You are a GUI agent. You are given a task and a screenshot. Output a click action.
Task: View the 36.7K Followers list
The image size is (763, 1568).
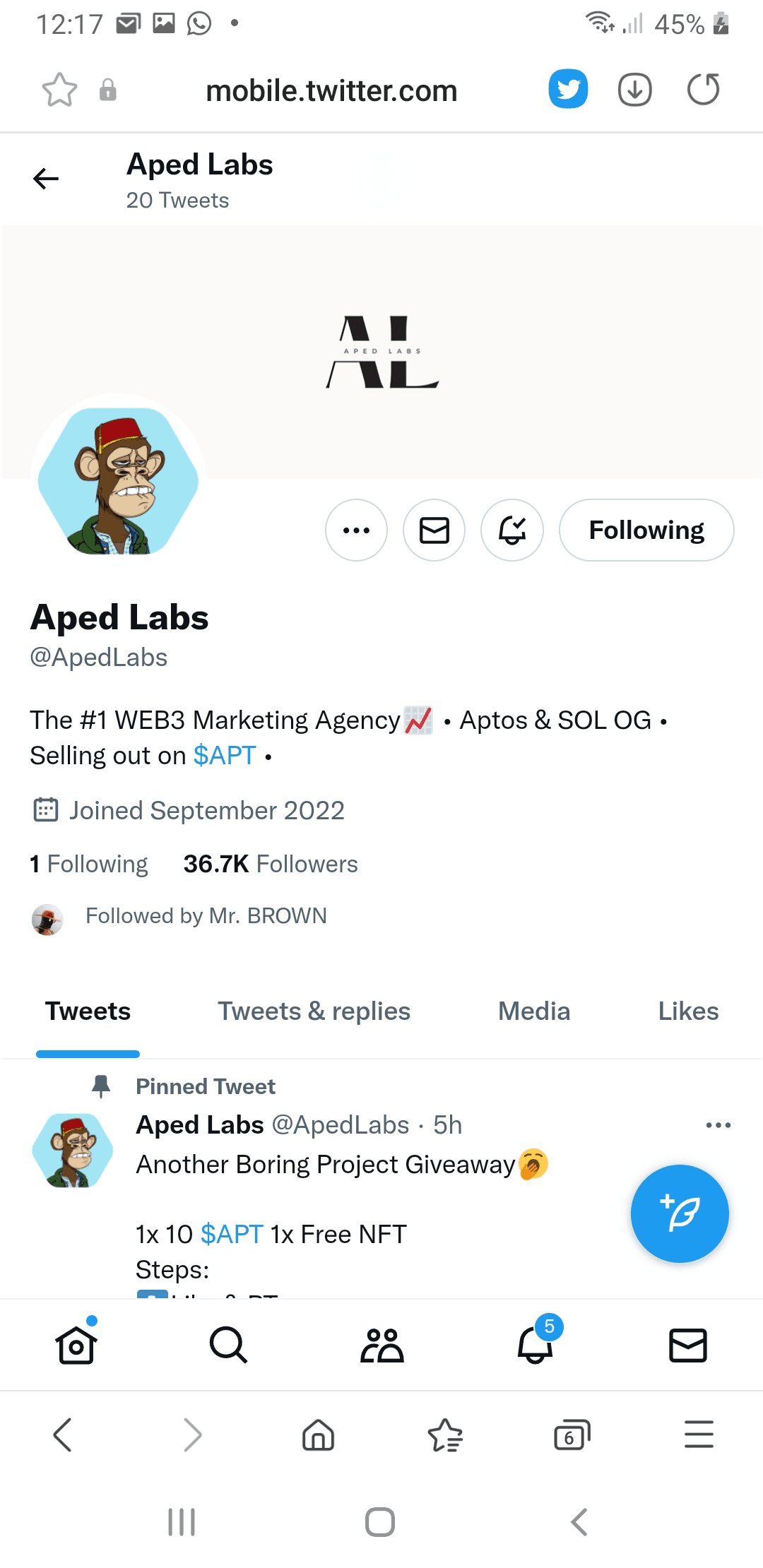click(x=271, y=864)
